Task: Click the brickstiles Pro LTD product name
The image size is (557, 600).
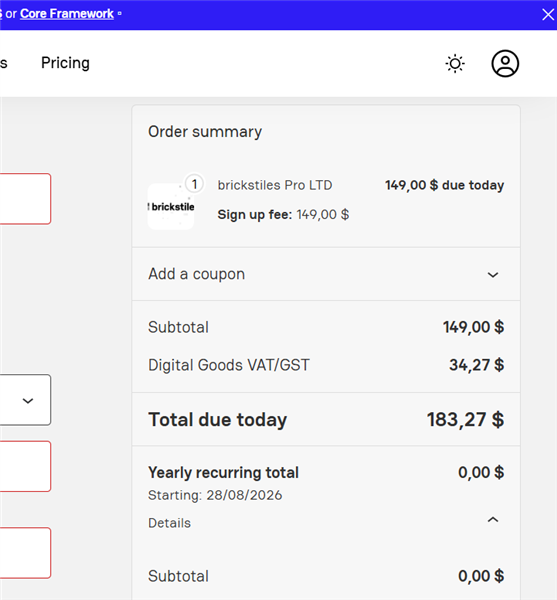Action: [275, 185]
